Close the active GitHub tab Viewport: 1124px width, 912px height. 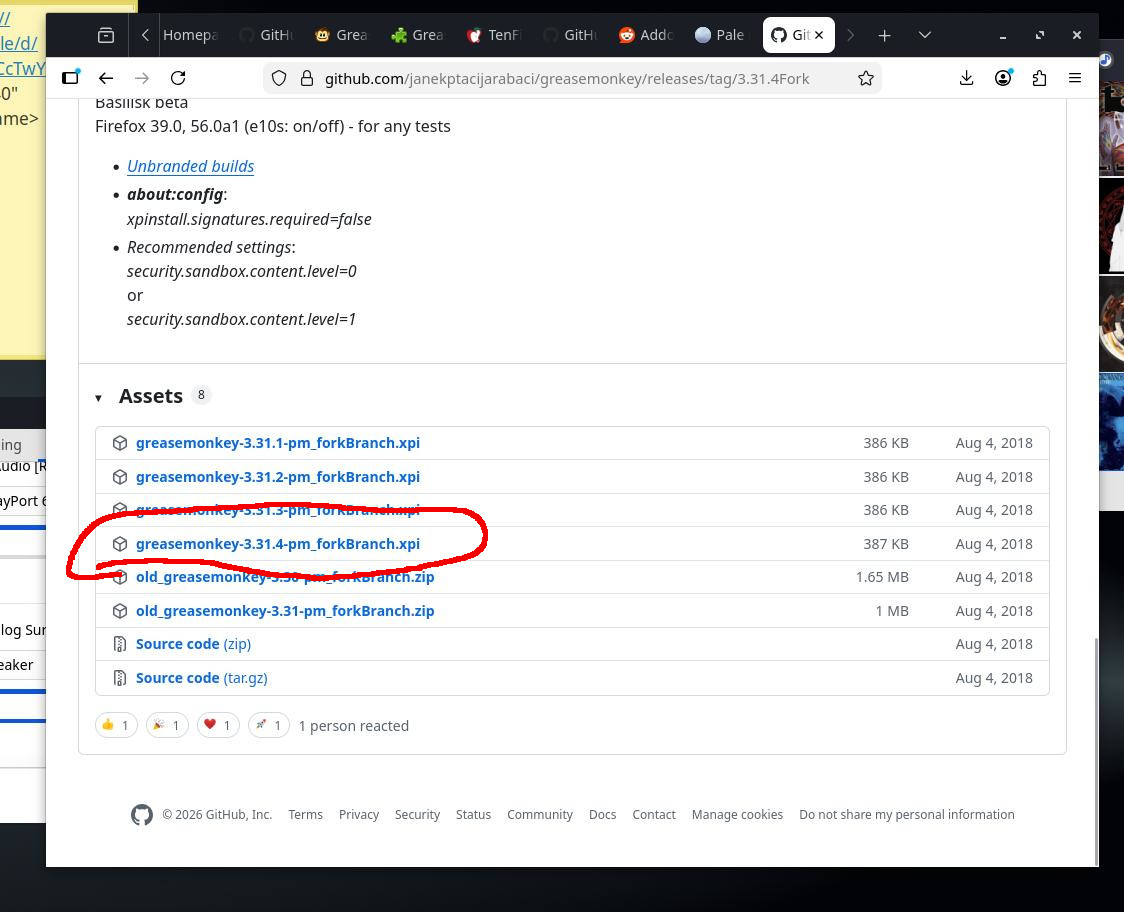click(819, 35)
